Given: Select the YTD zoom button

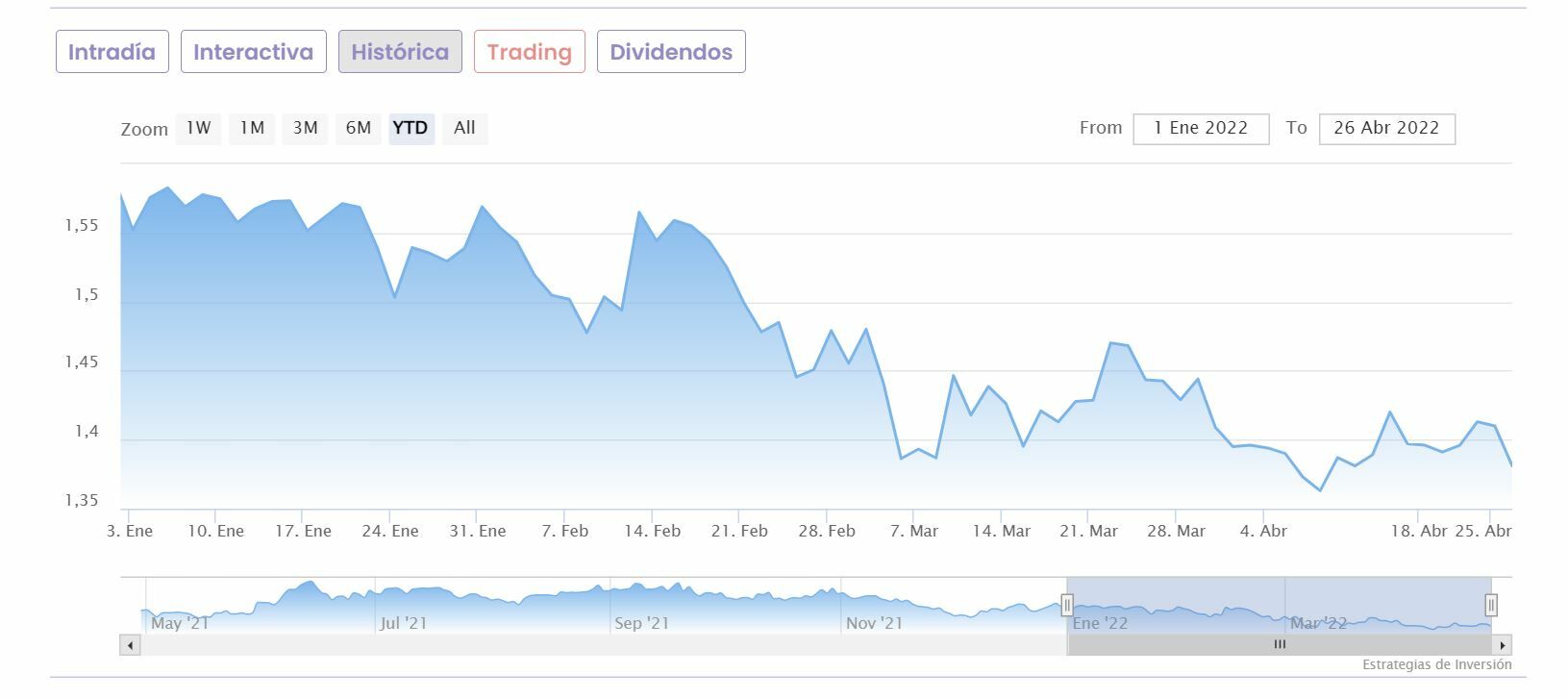Looking at the screenshot, I should point(411,128).
